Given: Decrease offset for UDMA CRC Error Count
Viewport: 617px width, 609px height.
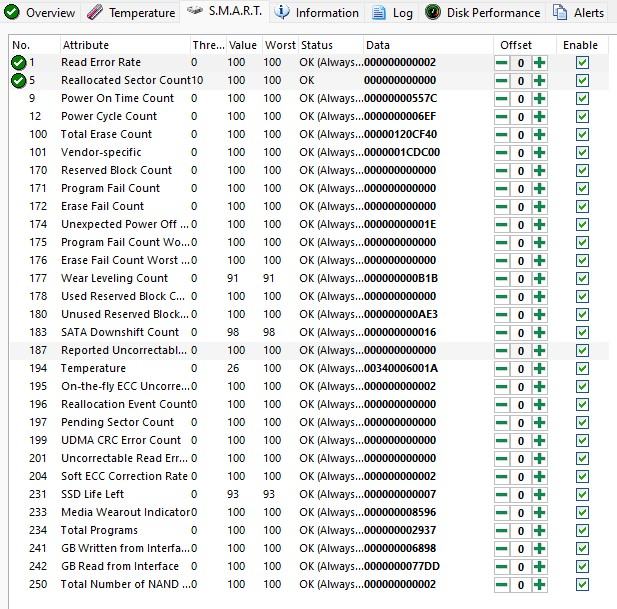Looking at the screenshot, I should [501, 441].
